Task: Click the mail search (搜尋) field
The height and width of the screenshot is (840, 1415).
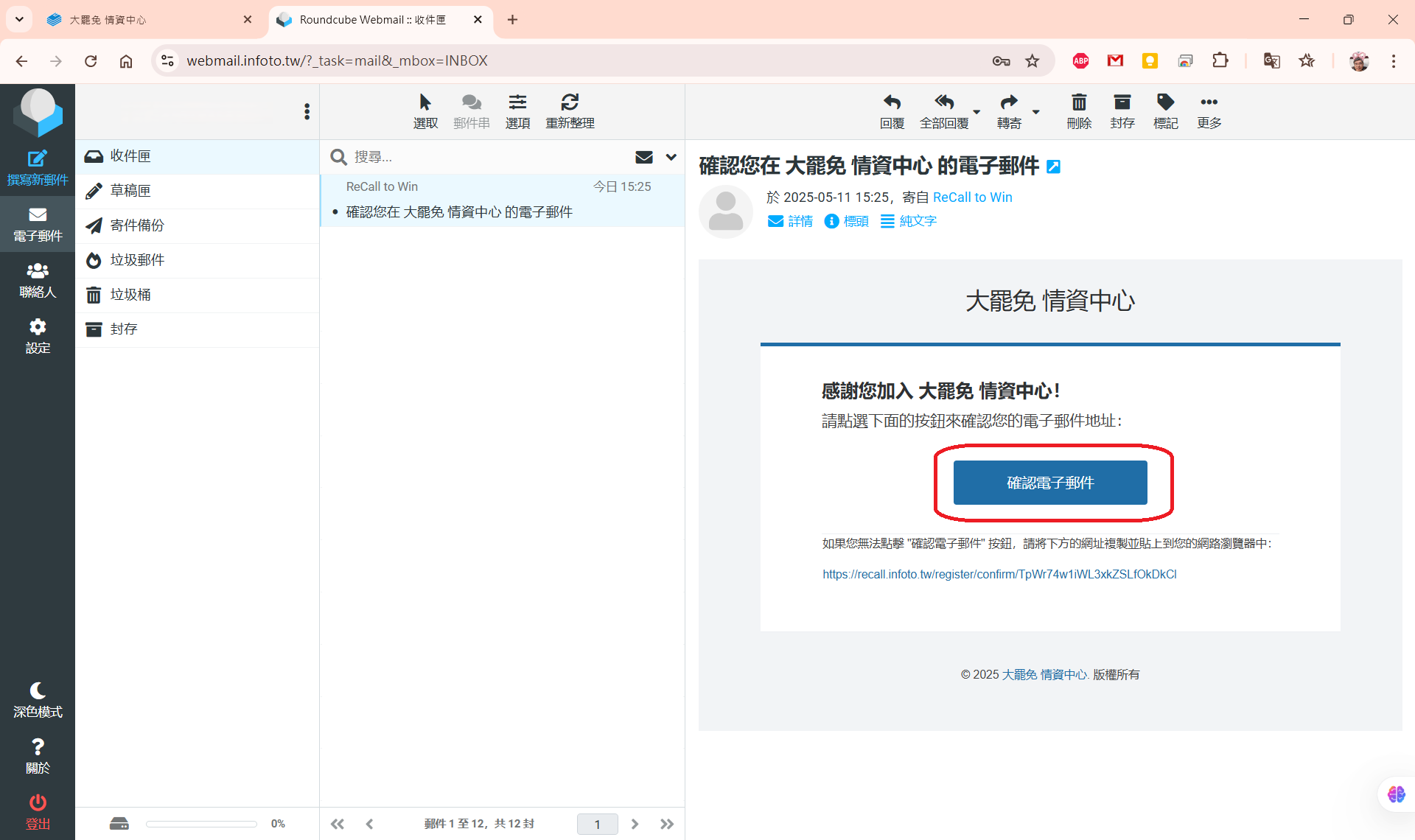Action: click(479, 157)
